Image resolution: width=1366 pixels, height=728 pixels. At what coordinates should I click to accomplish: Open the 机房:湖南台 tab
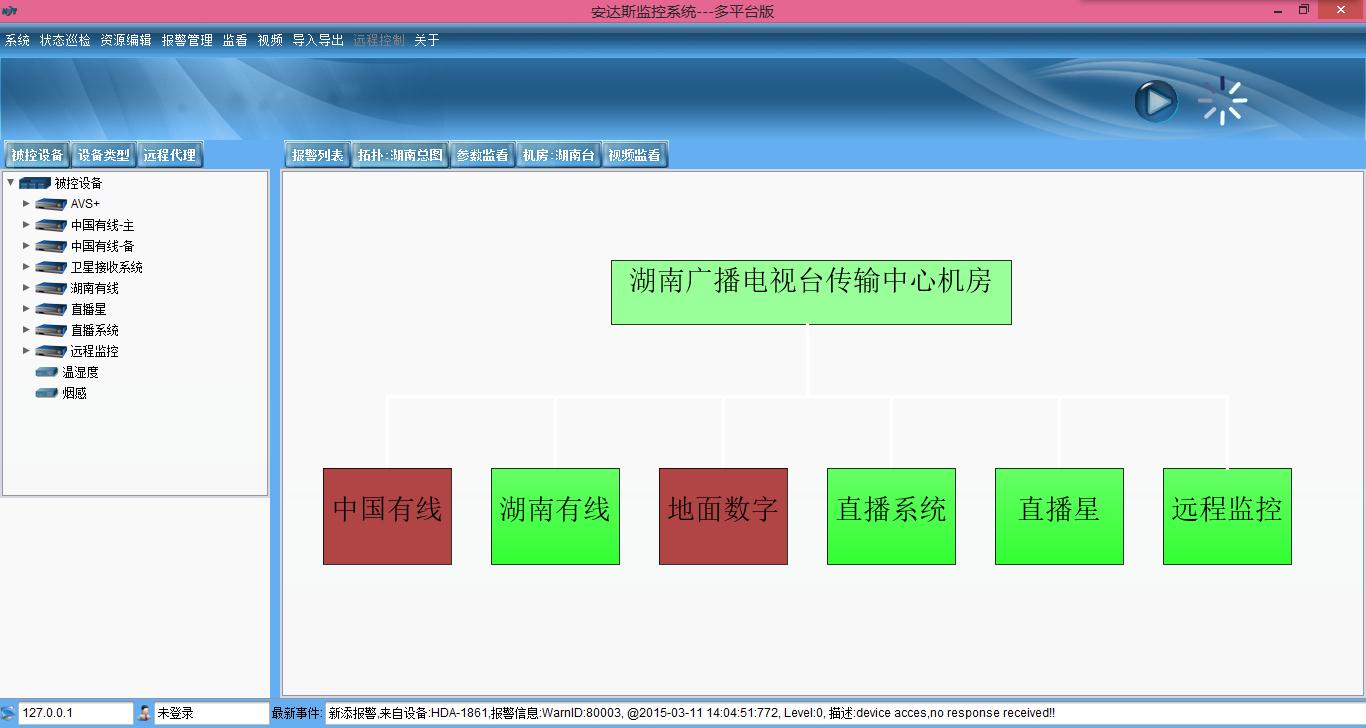(559, 155)
